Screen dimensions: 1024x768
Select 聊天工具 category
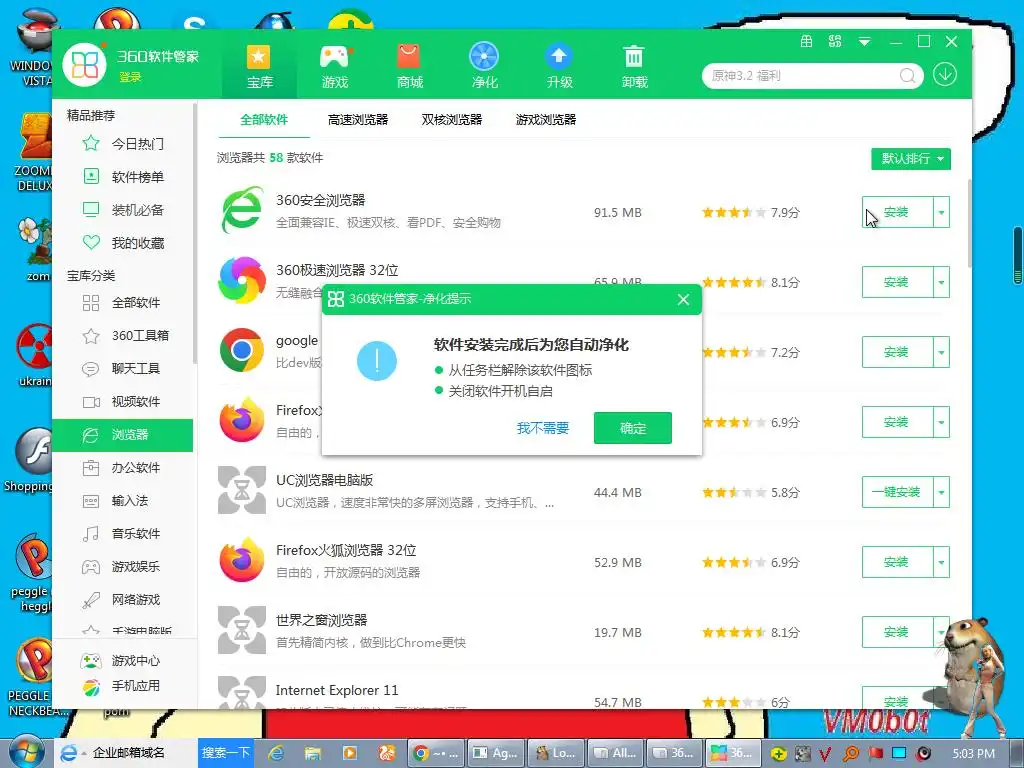pos(123,368)
